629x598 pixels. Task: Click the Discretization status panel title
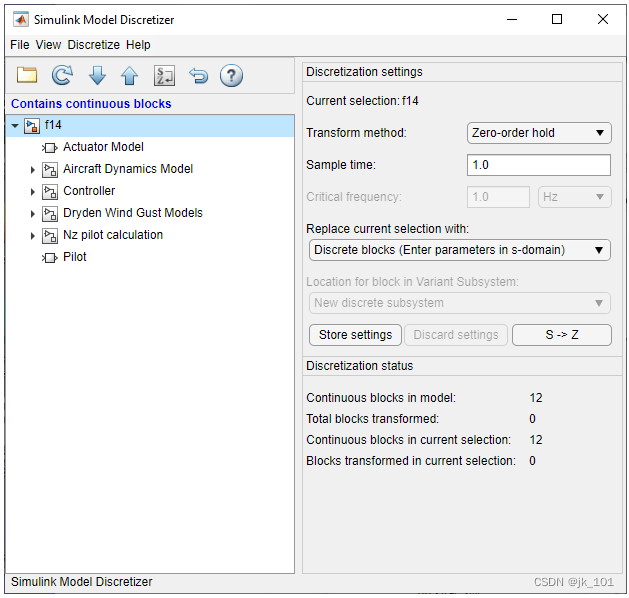[359, 366]
